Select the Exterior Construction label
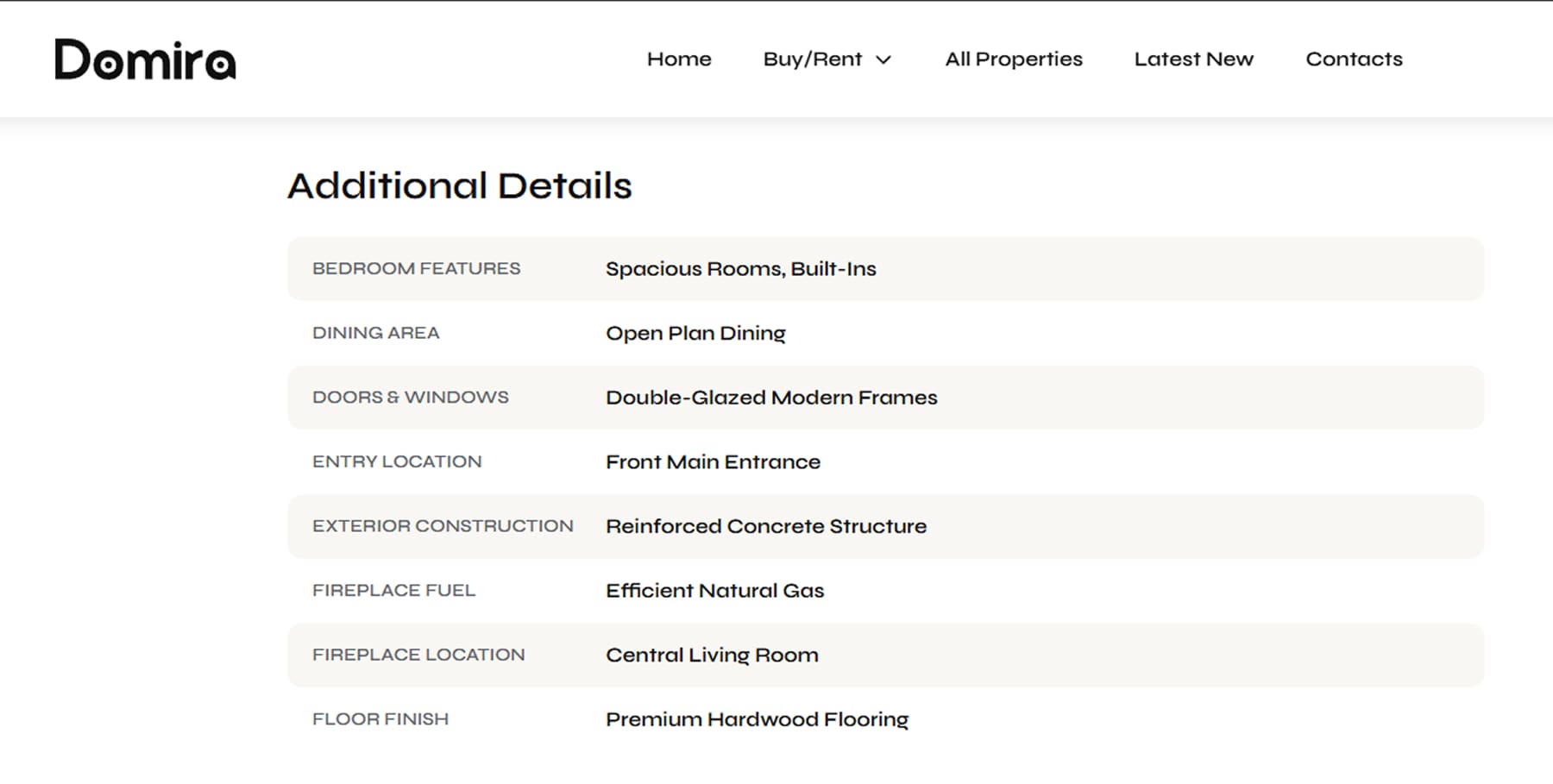This screenshot has height=784, width=1553. point(443,526)
